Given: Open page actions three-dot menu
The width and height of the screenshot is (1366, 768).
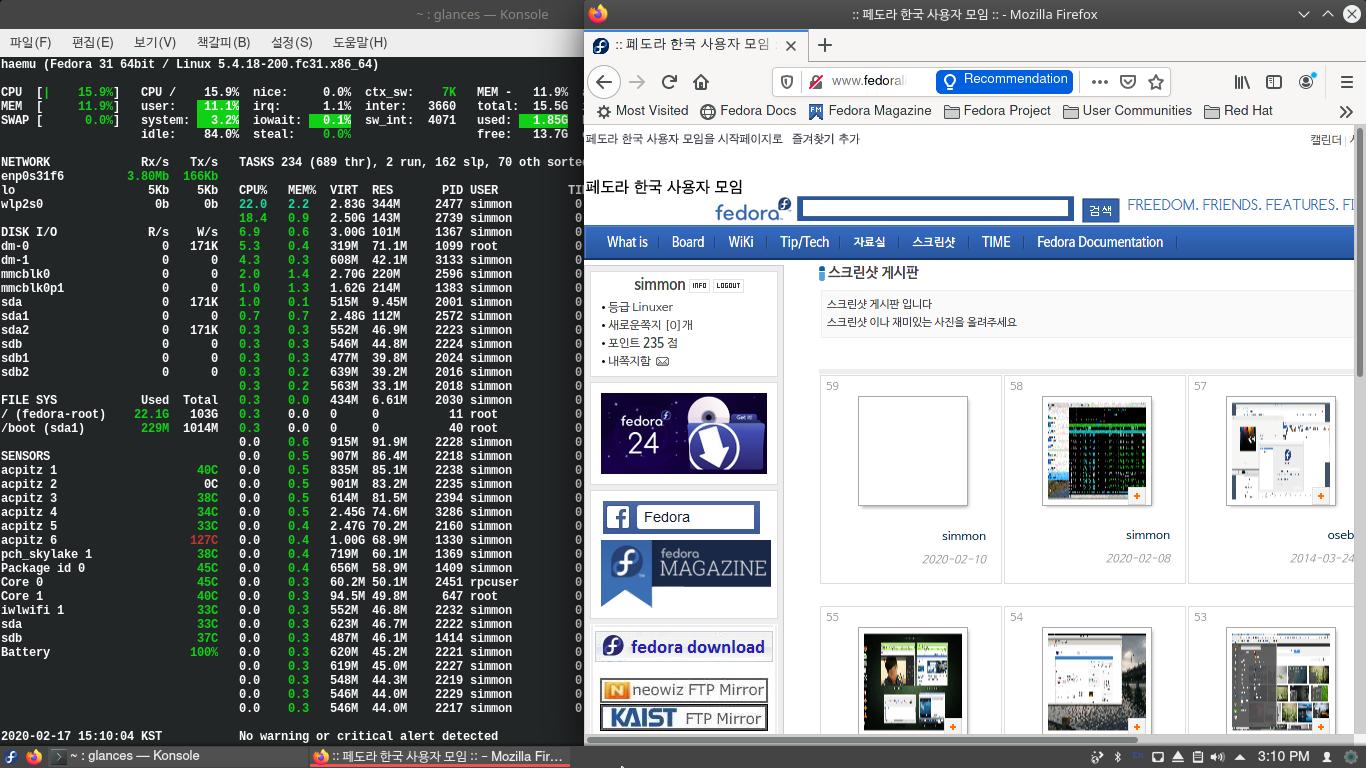Looking at the screenshot, I should coord(1099,82).
